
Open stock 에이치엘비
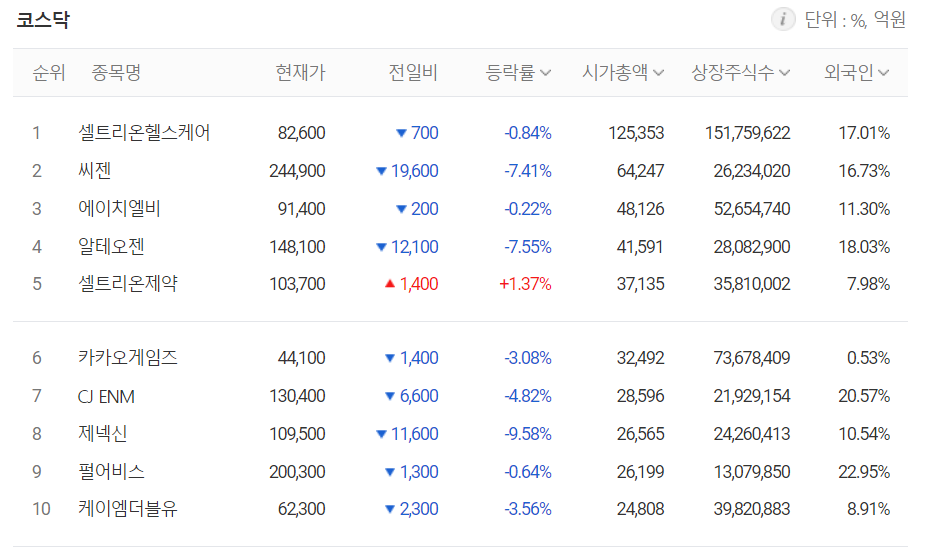coord(119,209)
